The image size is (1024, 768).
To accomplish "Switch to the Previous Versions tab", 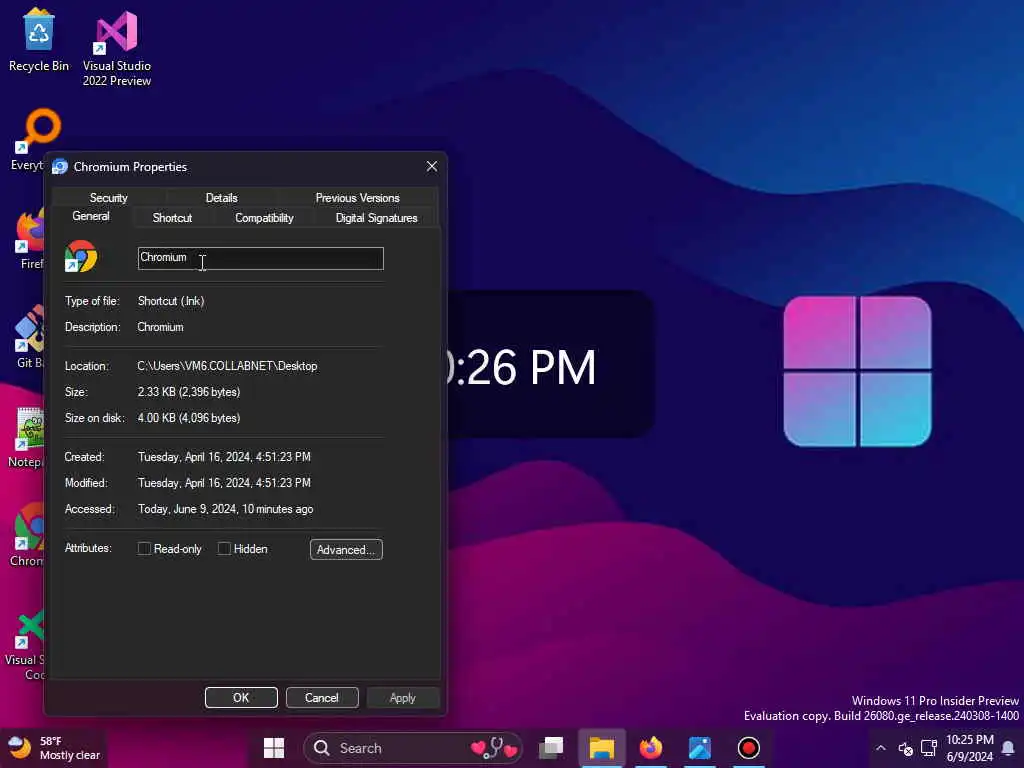I will point(357,198).
